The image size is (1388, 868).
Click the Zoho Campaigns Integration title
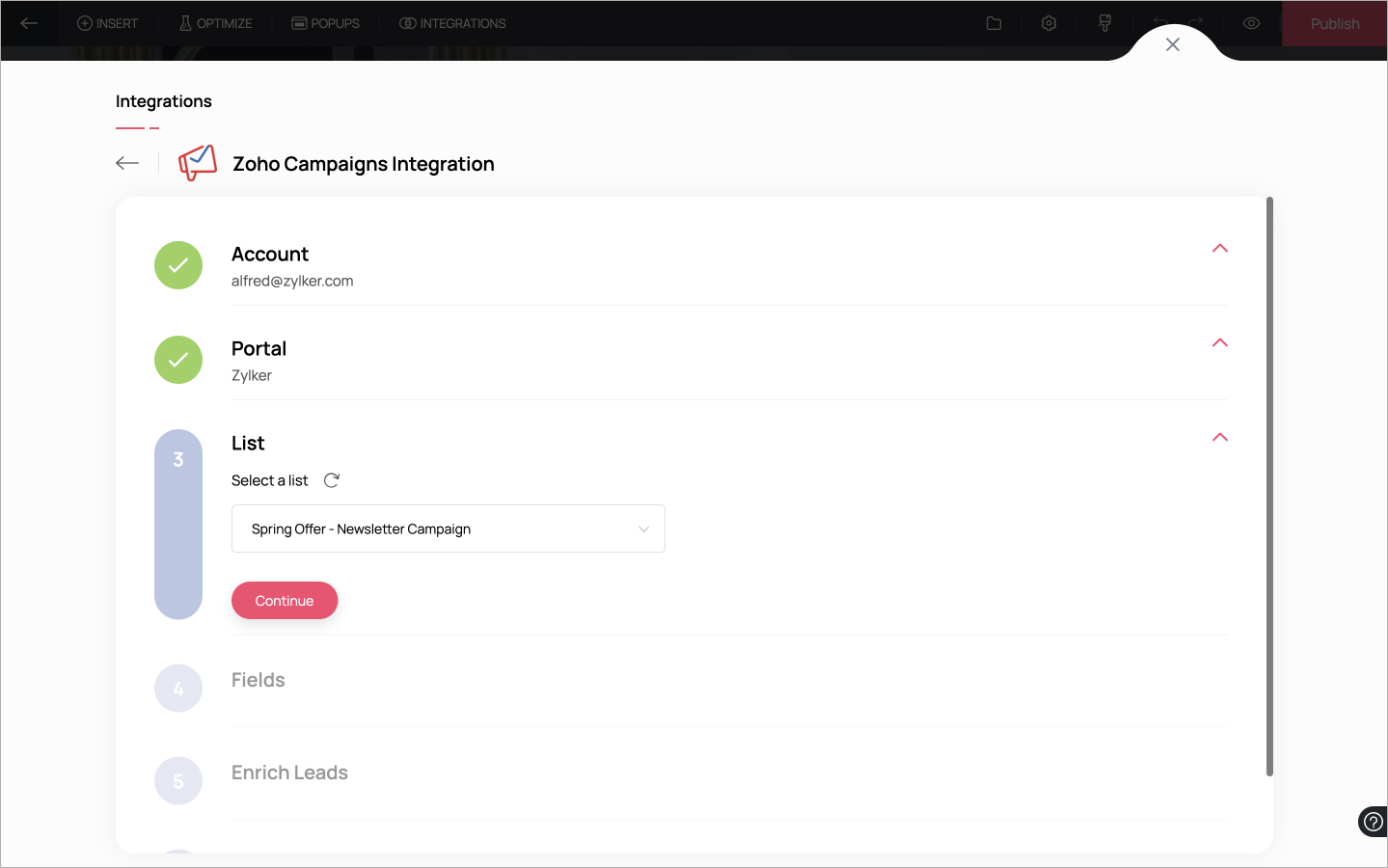point(364,164)
